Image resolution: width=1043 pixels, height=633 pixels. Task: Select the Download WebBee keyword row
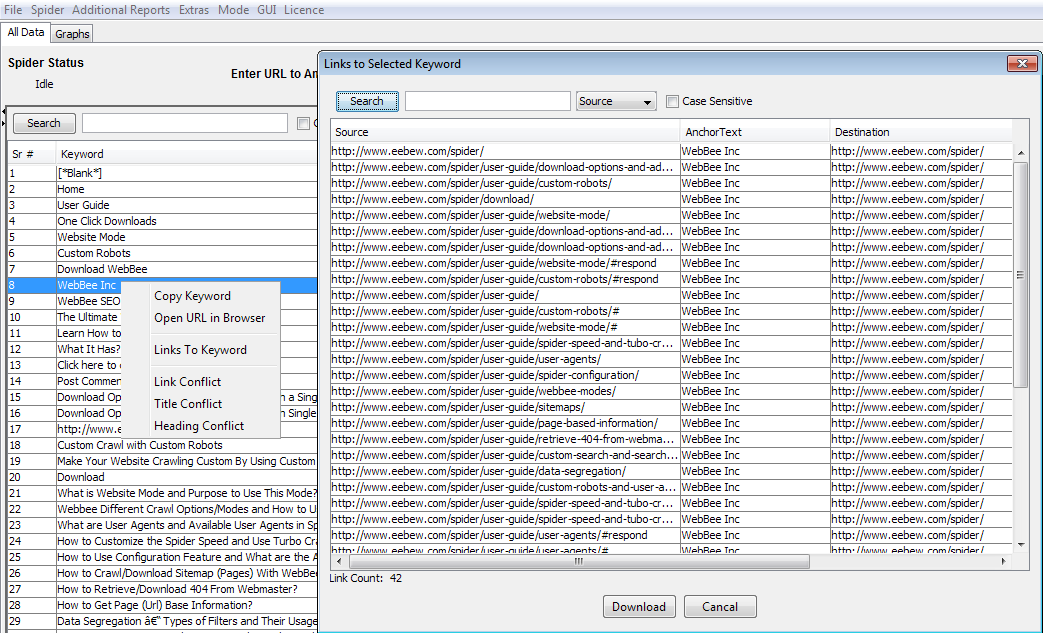pos(162,269)
